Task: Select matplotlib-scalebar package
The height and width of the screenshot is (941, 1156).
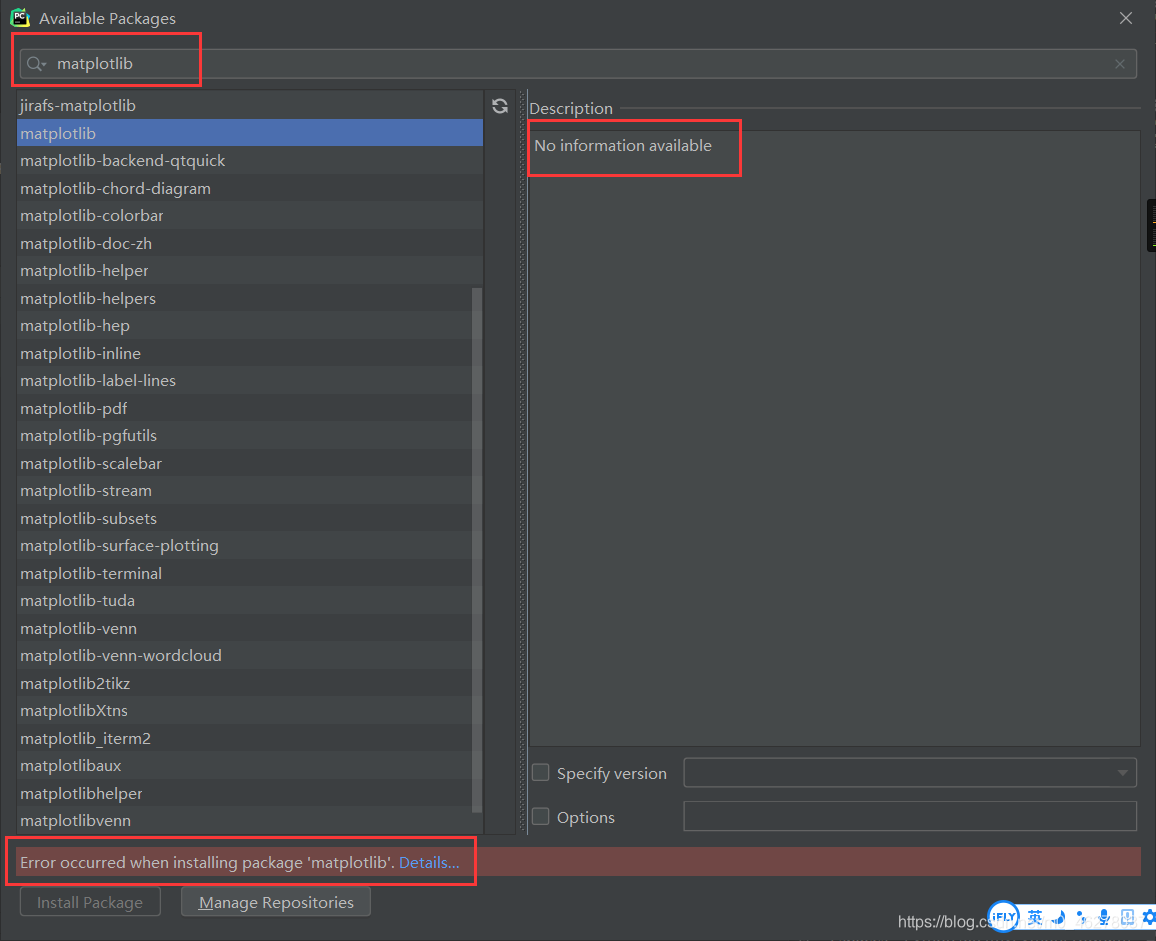Action: tap(244, 463)
